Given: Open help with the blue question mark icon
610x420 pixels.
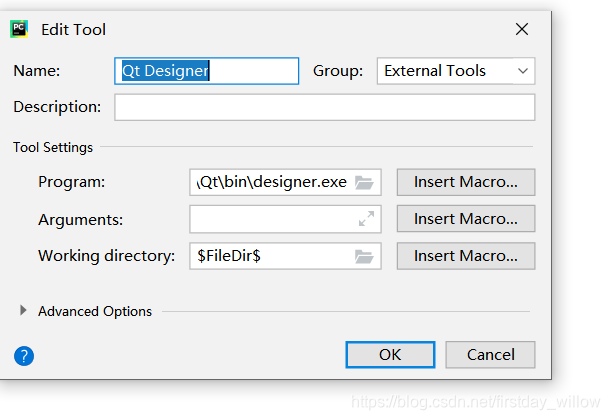Looking at the screenshot, I should (x=24, y=356).
